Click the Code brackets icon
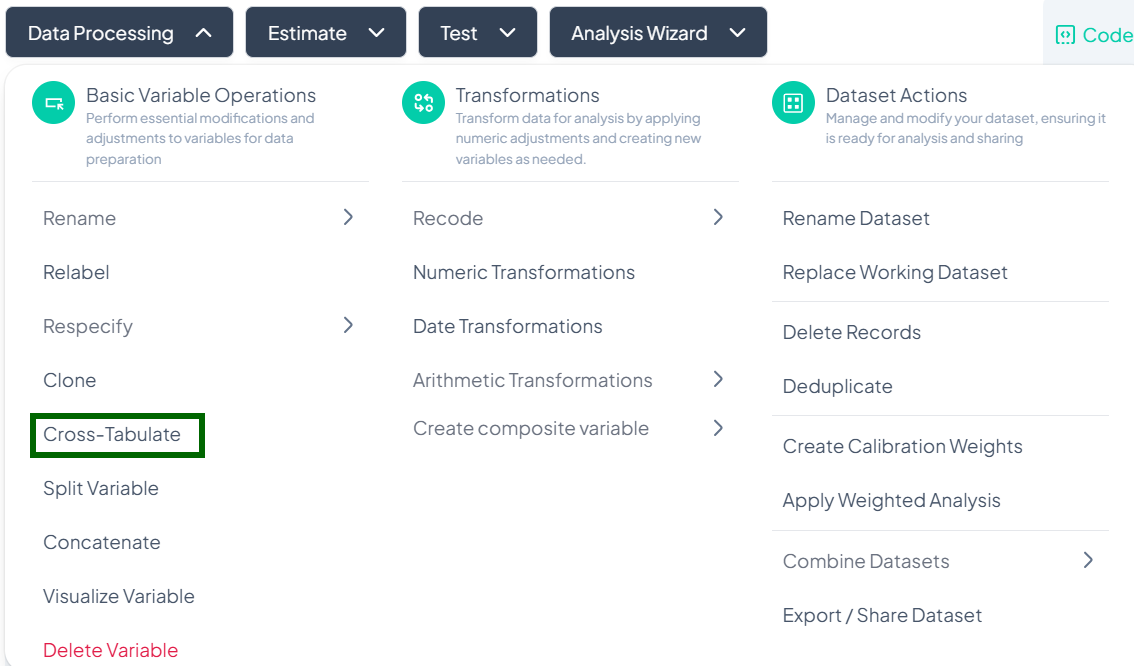 point(1065,35)
